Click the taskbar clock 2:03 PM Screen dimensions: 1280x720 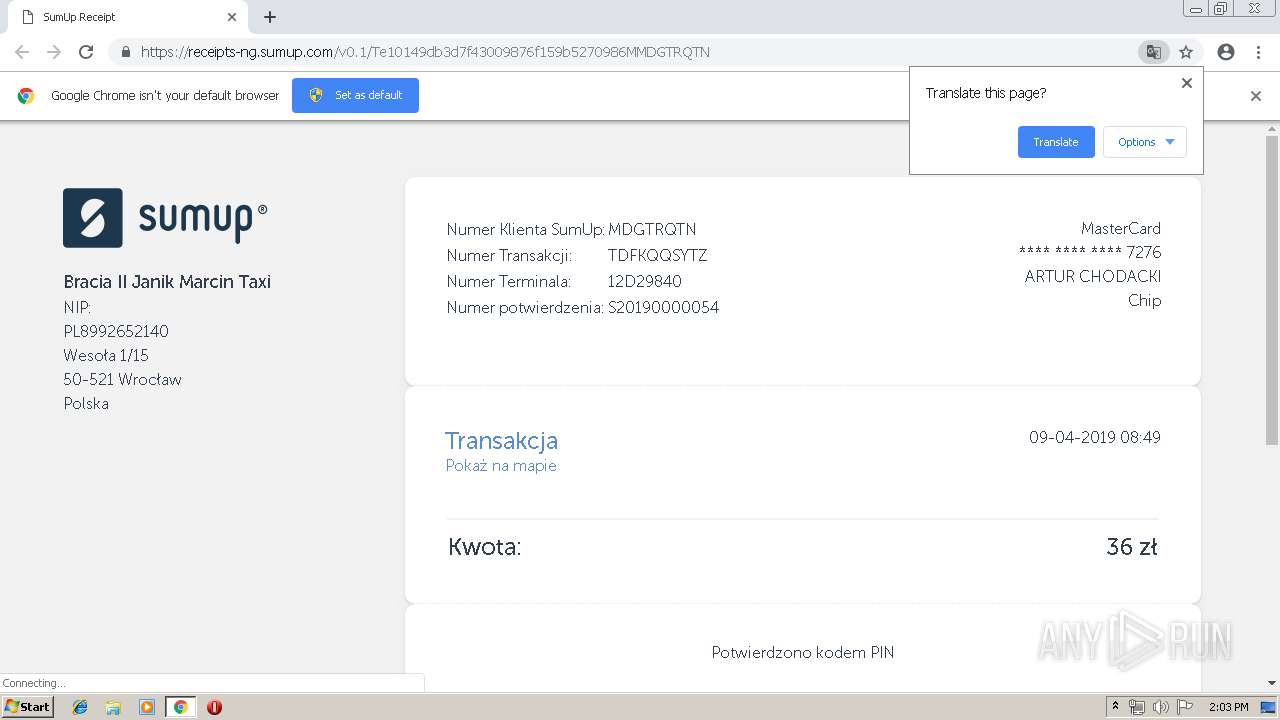tap(1228, 707)
